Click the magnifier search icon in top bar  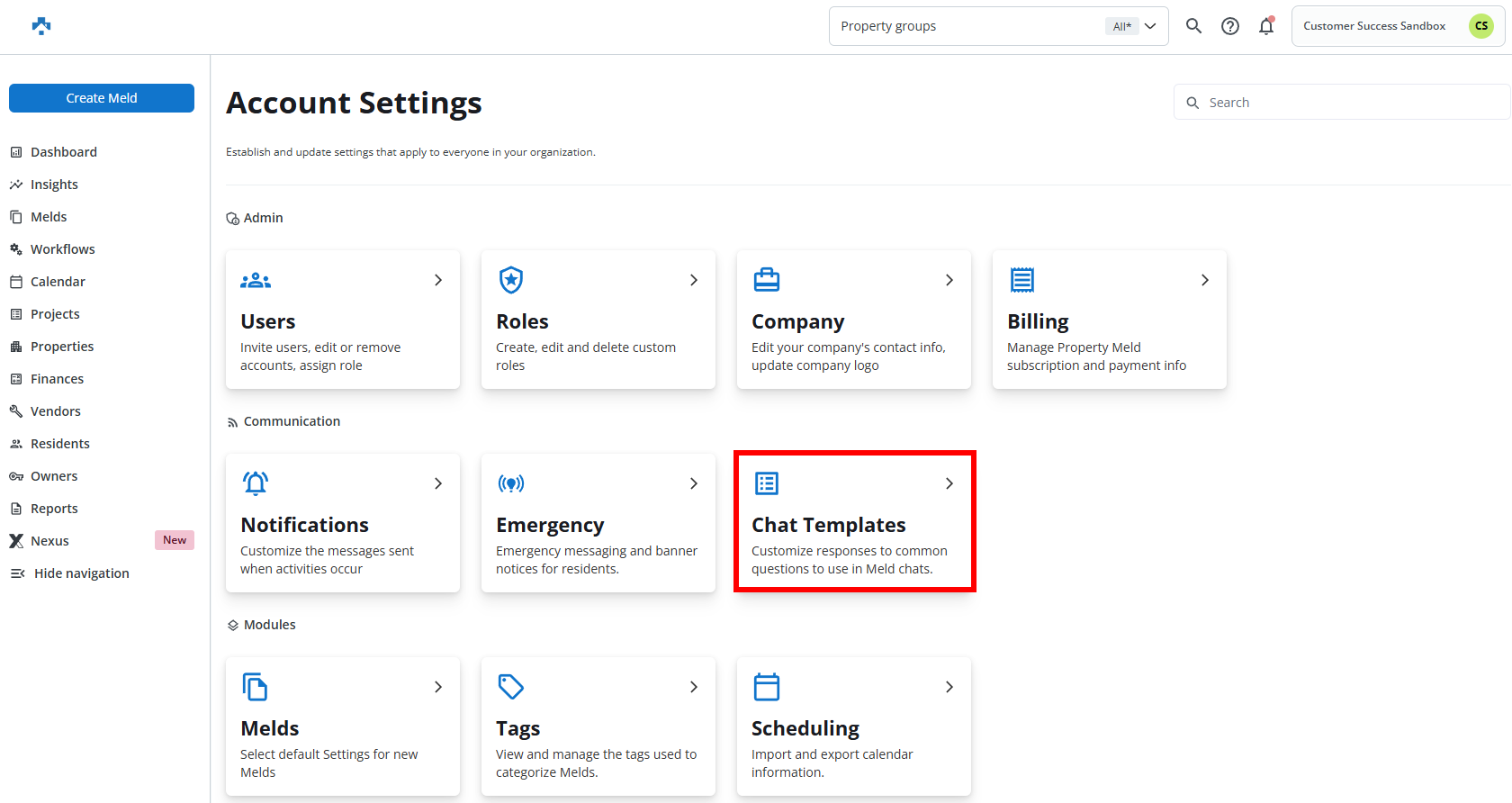(1193, 26)
